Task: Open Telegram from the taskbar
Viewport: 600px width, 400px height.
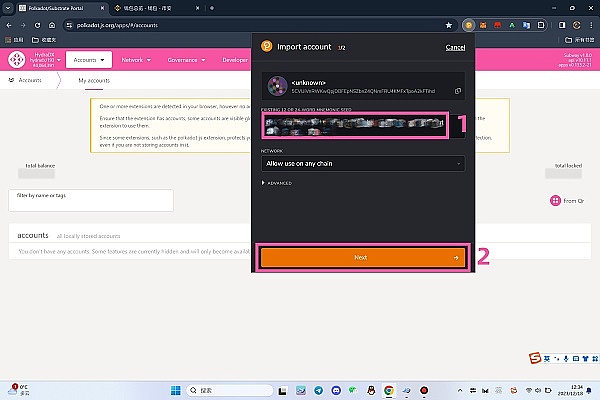Action: coord(319,390)
